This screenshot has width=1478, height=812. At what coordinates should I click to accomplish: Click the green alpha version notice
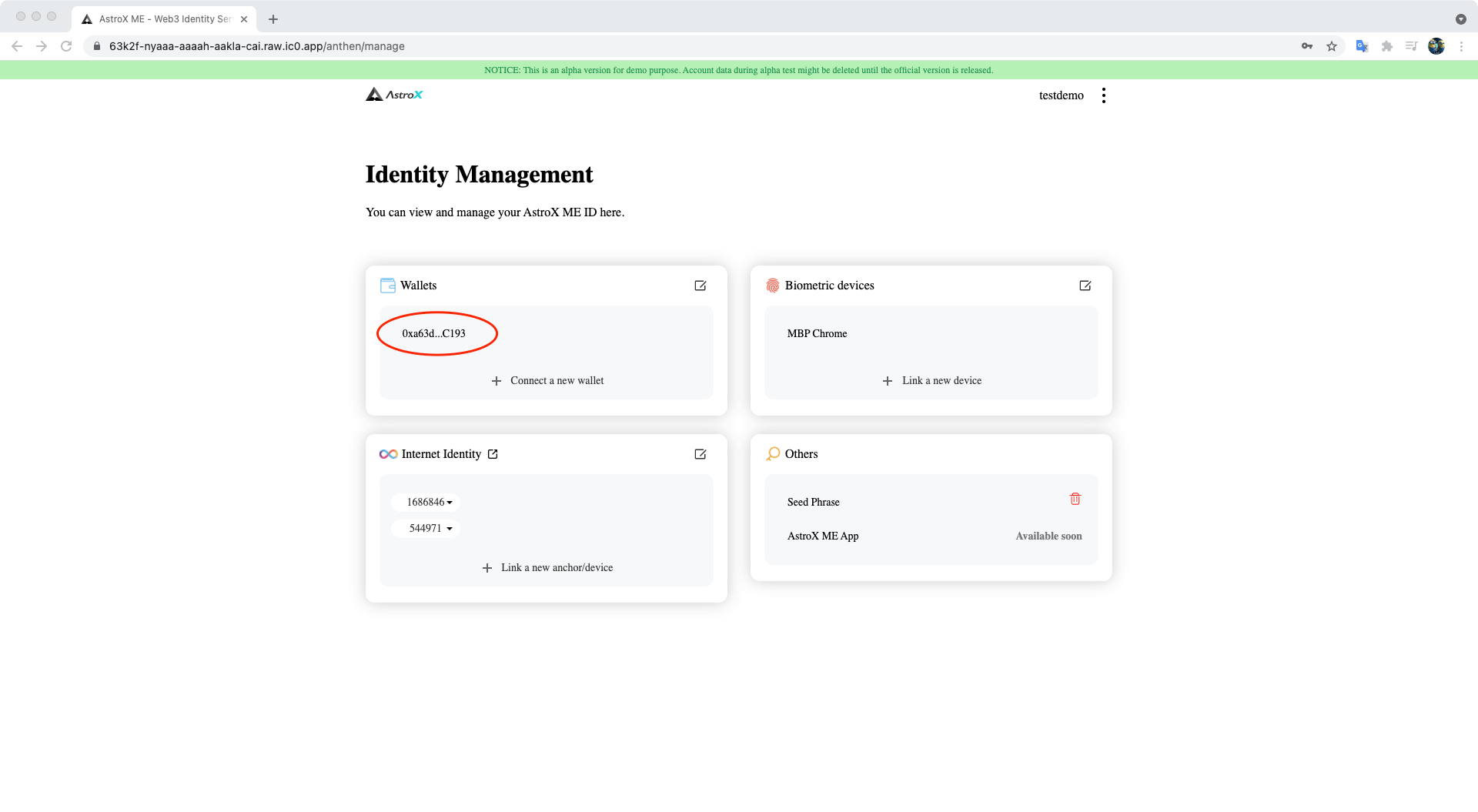(739, 70)
